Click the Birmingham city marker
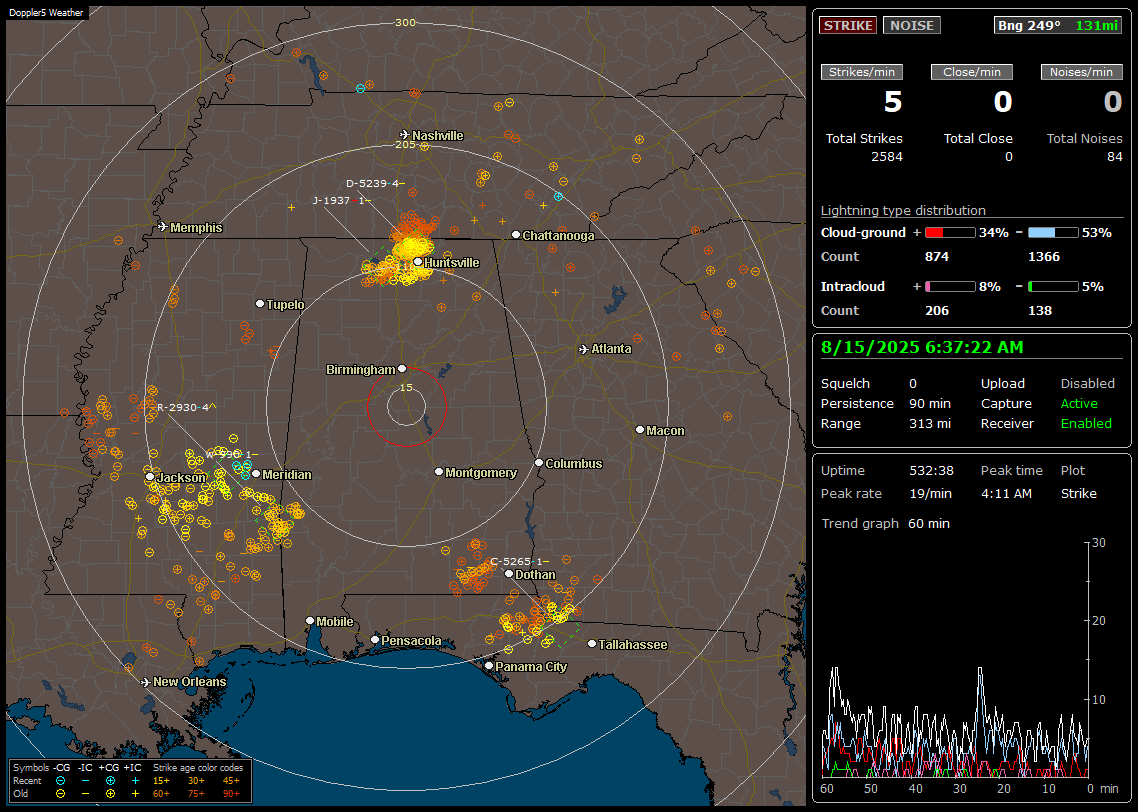The image size is (1138, 812). 402,369
